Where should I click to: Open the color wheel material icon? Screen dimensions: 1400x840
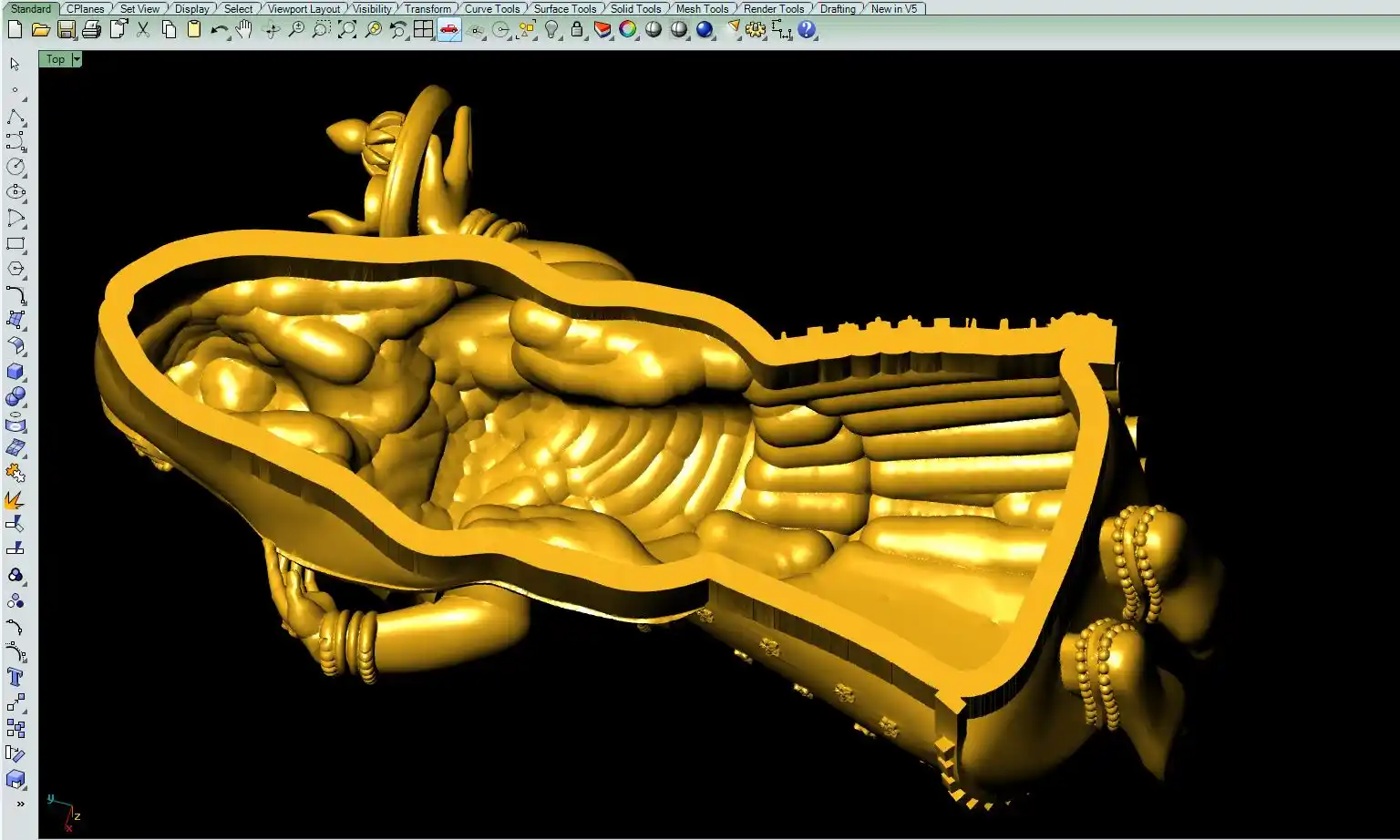(x=627, y=30)
